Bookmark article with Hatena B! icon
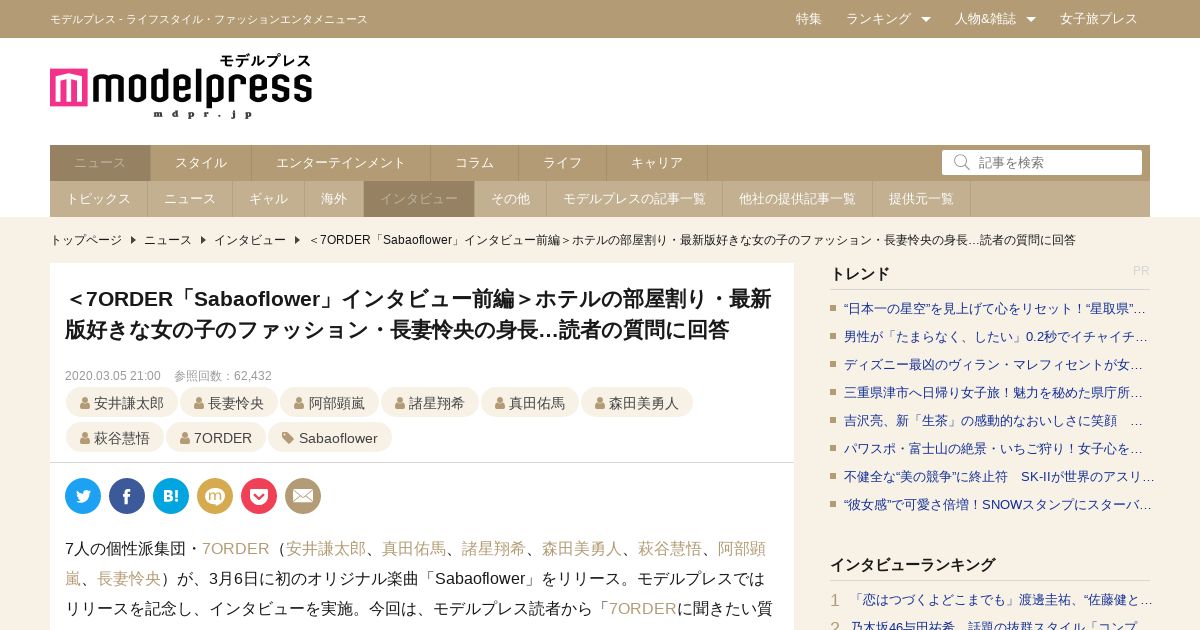 pos(171,496)
